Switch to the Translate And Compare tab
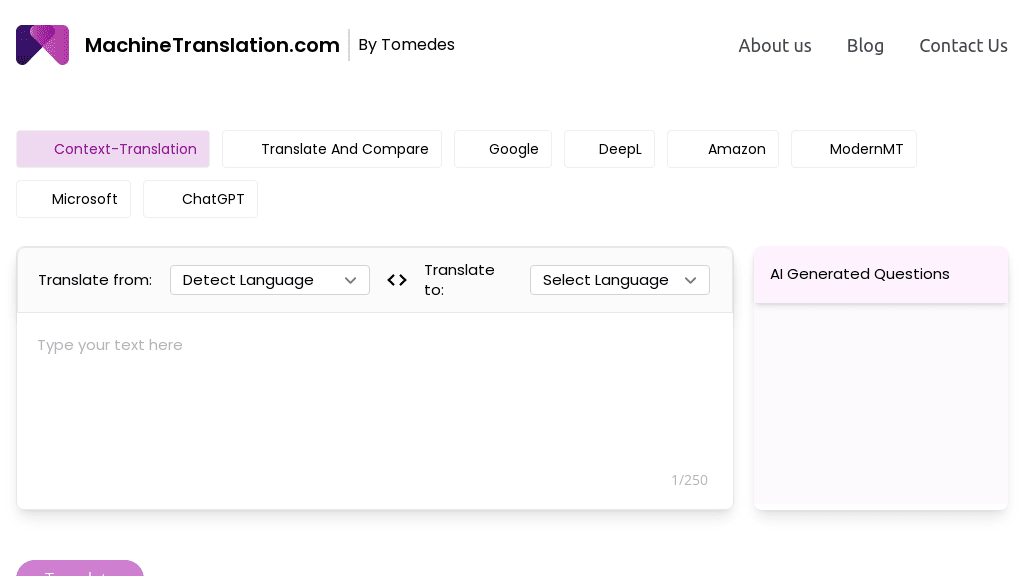 345,149
